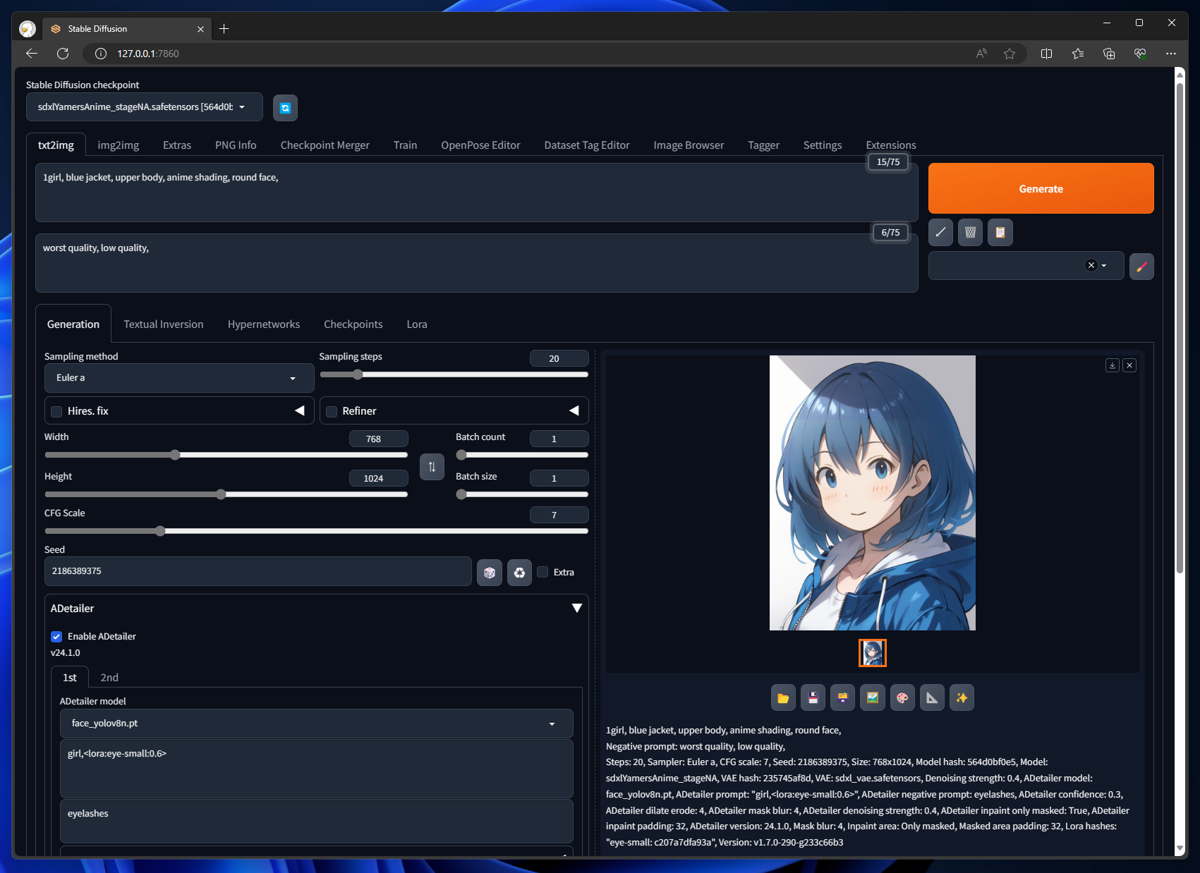The height and width of the screenshot is (873, 1200).
Task: Enable the Hires. fix checkbox
Action: [57, 411]
